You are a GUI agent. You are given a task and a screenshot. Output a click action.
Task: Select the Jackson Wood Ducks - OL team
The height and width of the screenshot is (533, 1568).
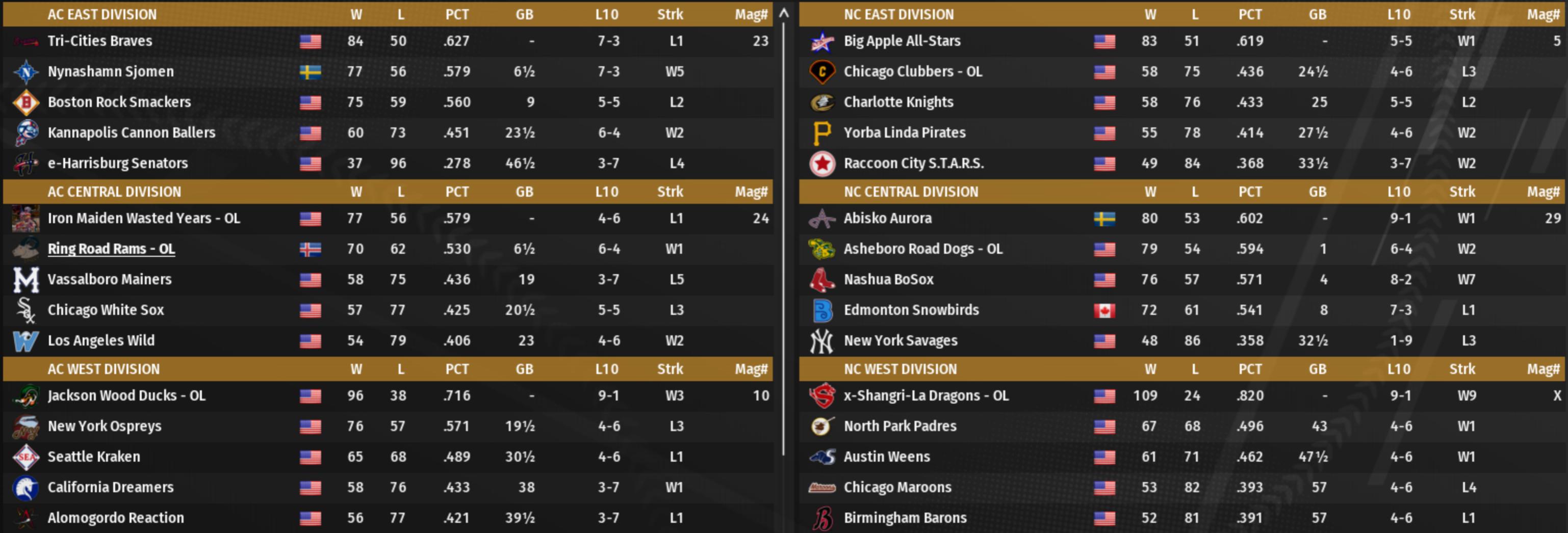click(126, 395)
